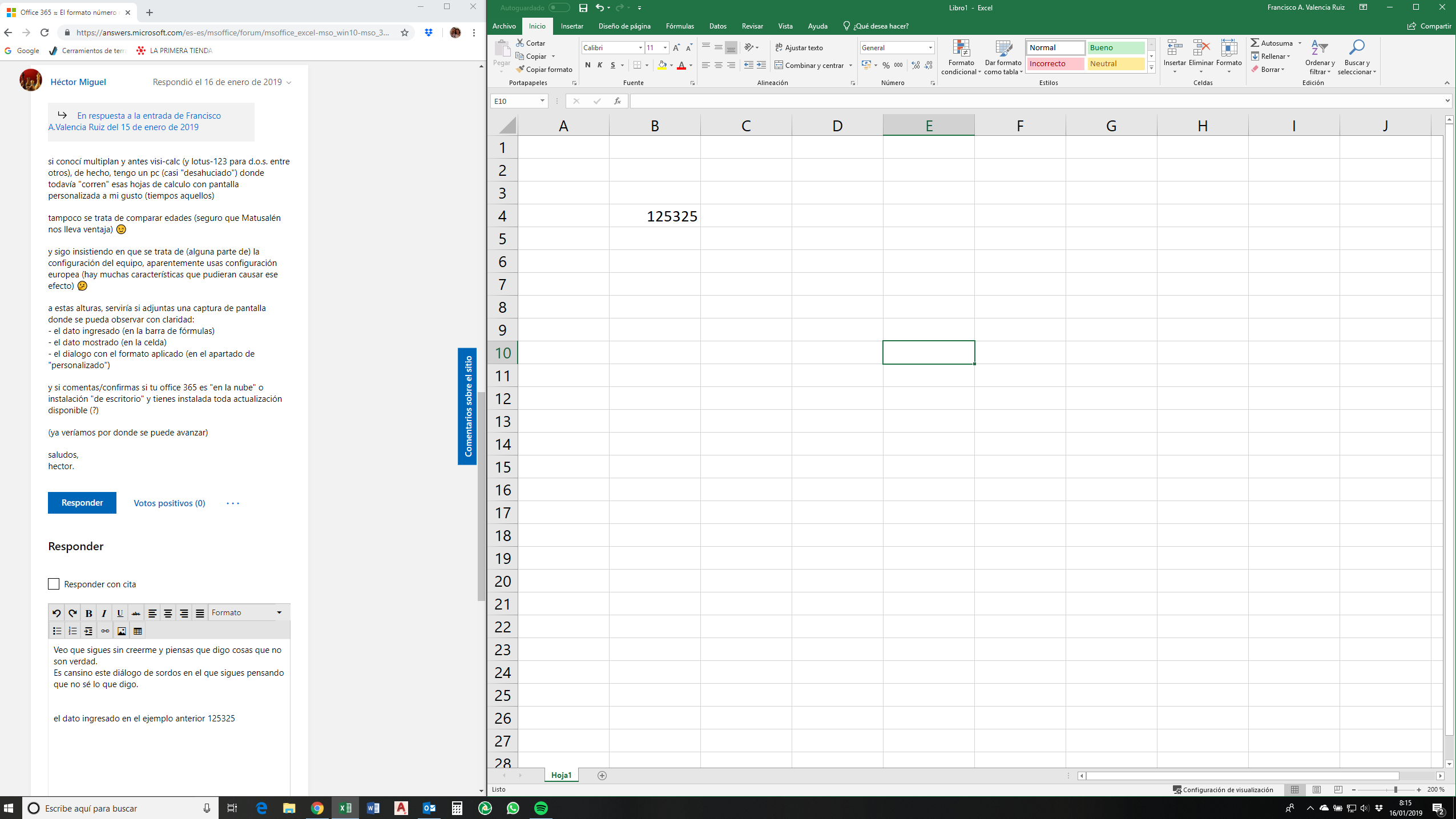Switch to Page Layout view in status bar
The image size is (1456, 819).
point(1317,790)
